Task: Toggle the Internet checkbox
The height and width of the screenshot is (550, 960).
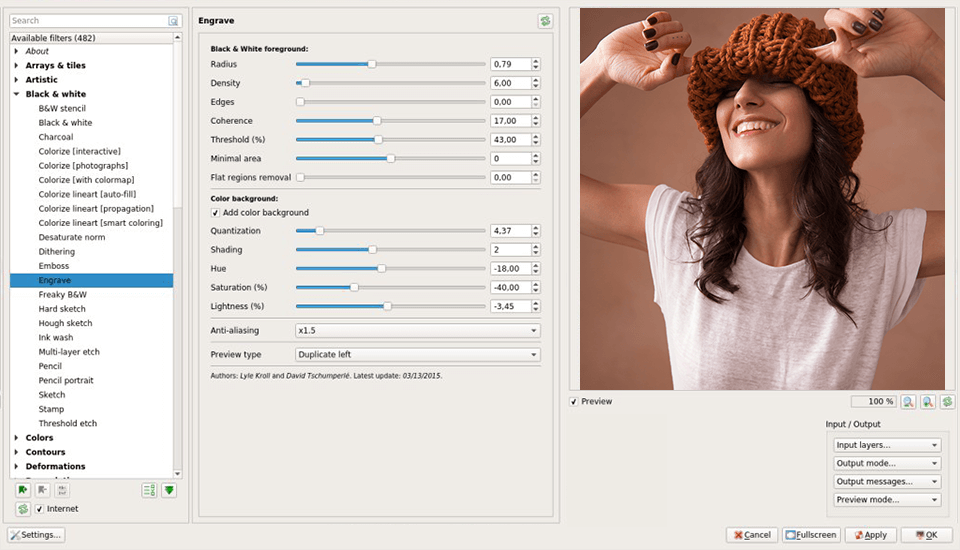Action: (x=39, y=509)
